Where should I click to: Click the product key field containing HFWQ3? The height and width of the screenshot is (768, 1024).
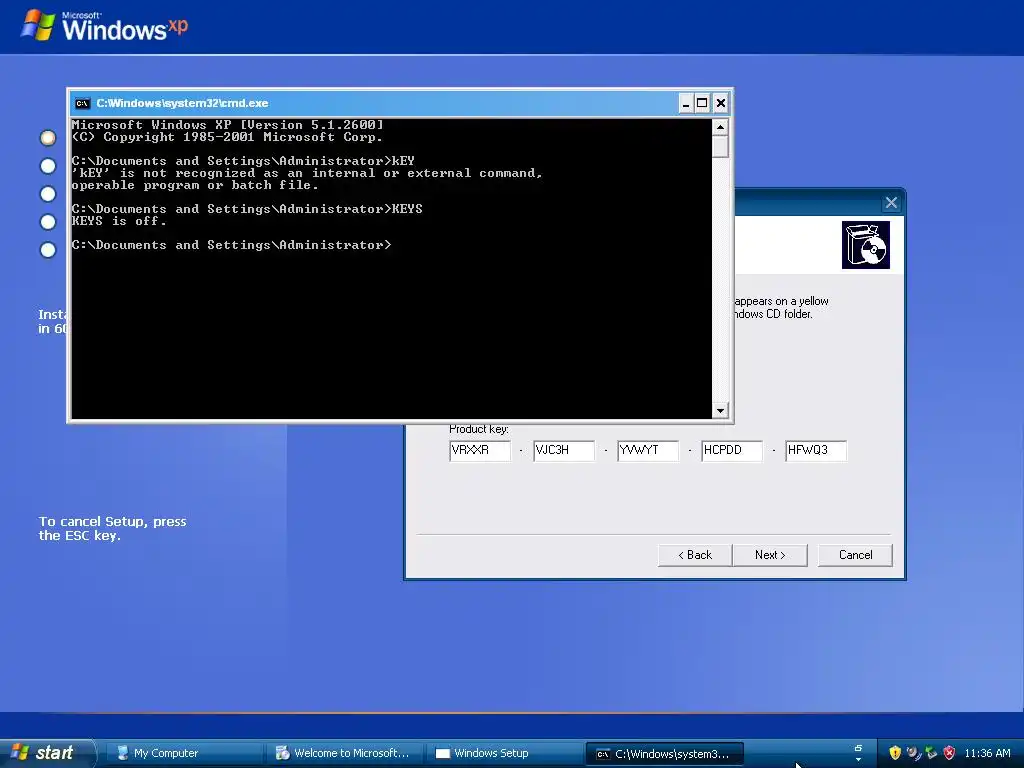pos(816,451)
